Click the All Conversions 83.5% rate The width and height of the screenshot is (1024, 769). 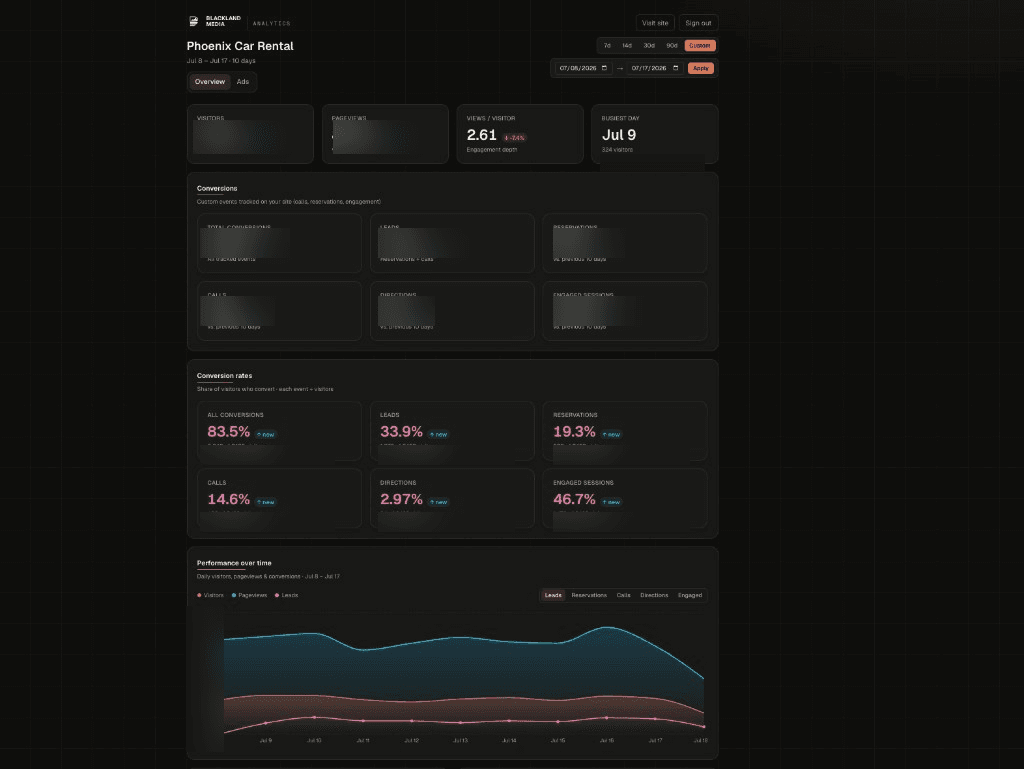point(229,432)
